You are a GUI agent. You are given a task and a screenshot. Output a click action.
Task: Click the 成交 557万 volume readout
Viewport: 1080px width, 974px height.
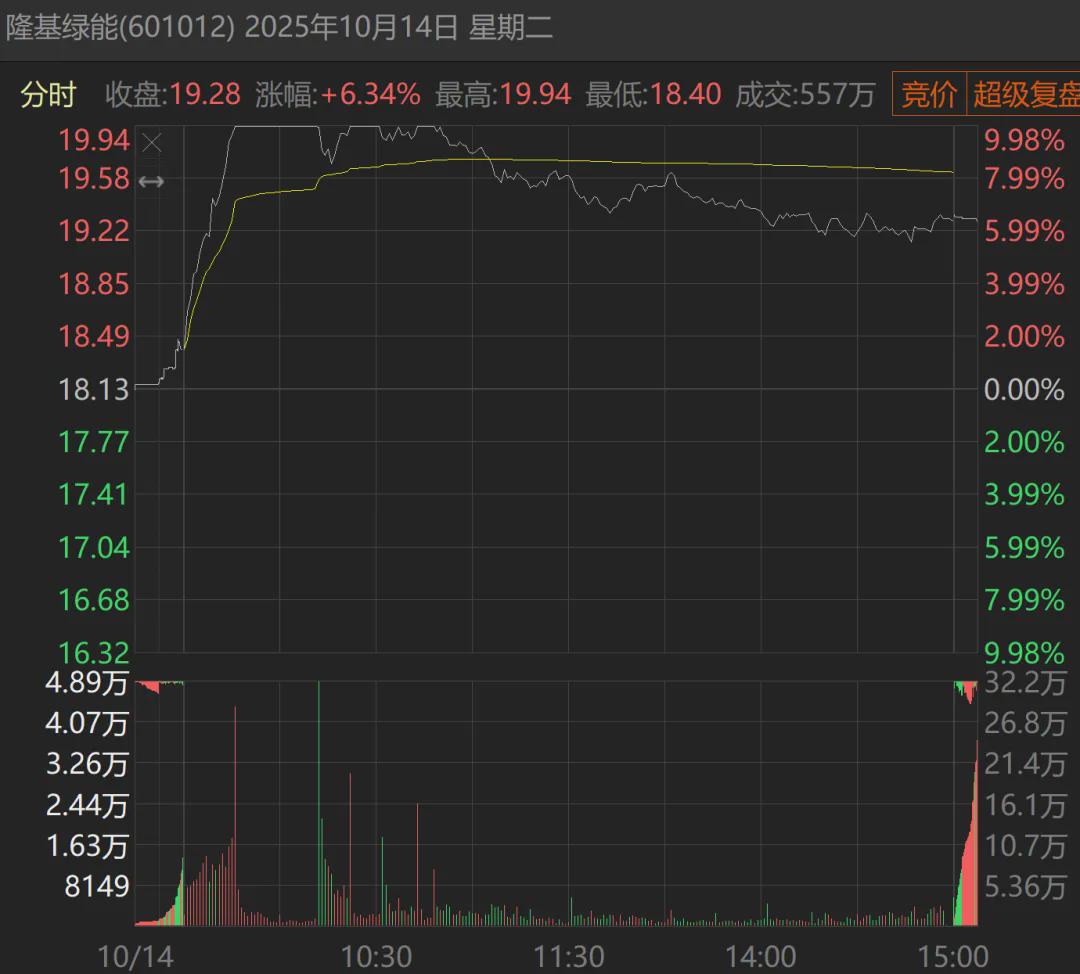click(805, 95)
